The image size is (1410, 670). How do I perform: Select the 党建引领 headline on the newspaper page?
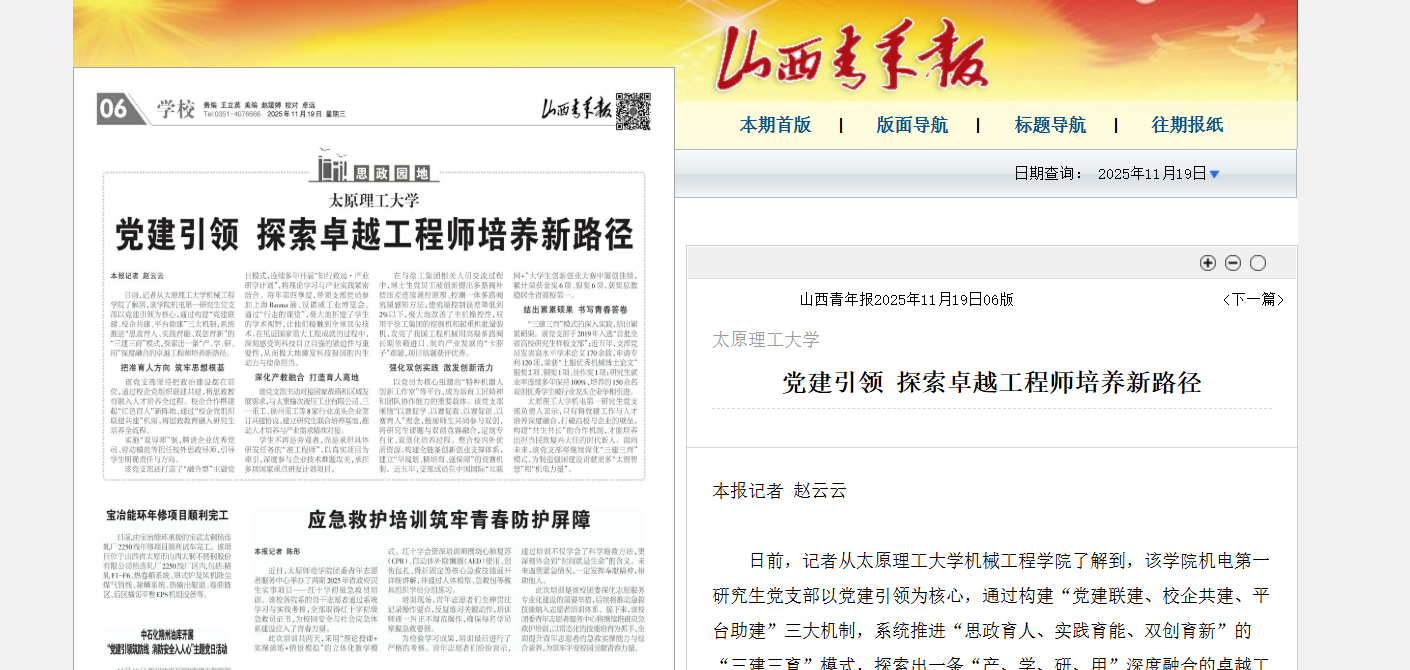pos(374,235)
